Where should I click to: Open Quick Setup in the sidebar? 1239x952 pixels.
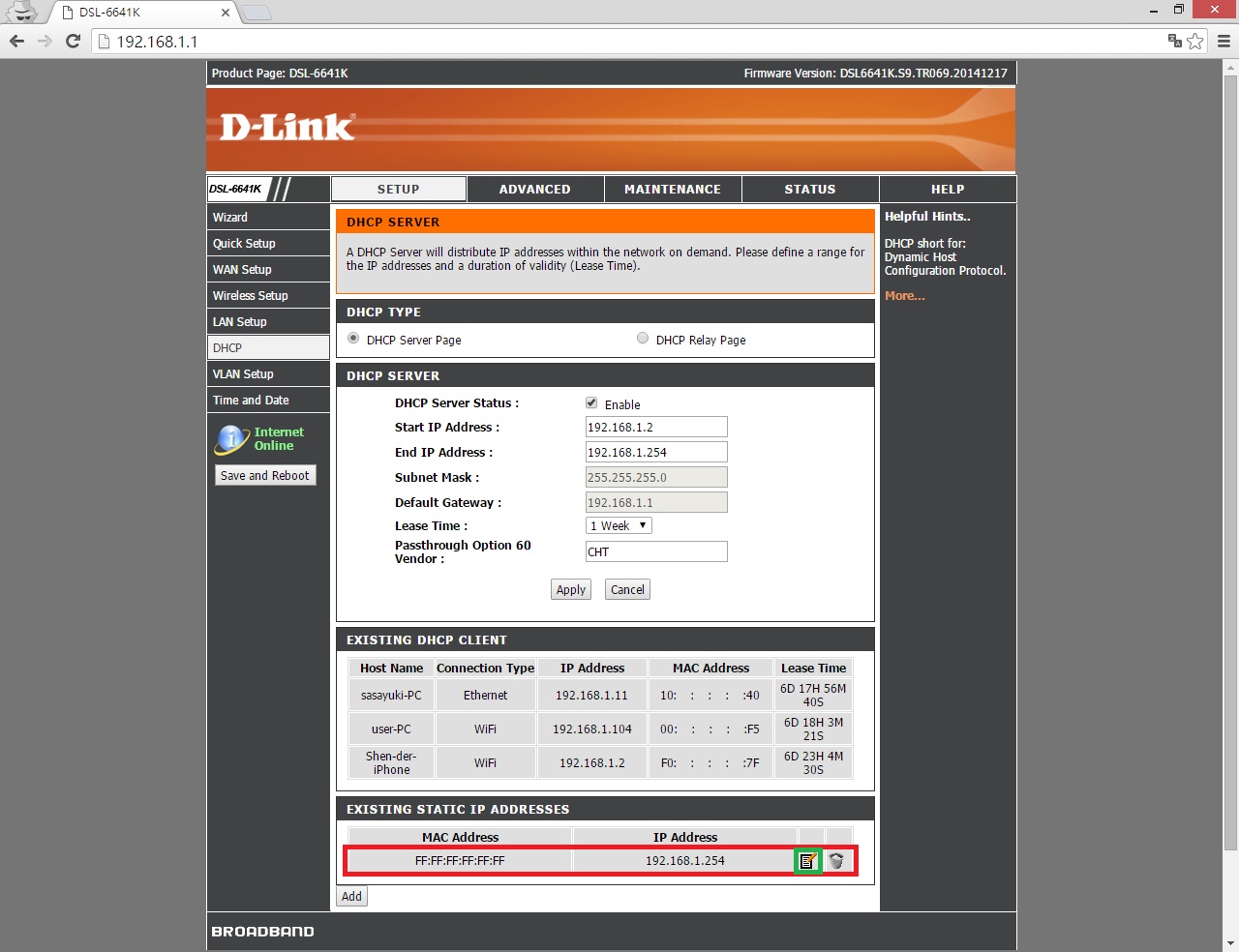pos(268,243)
